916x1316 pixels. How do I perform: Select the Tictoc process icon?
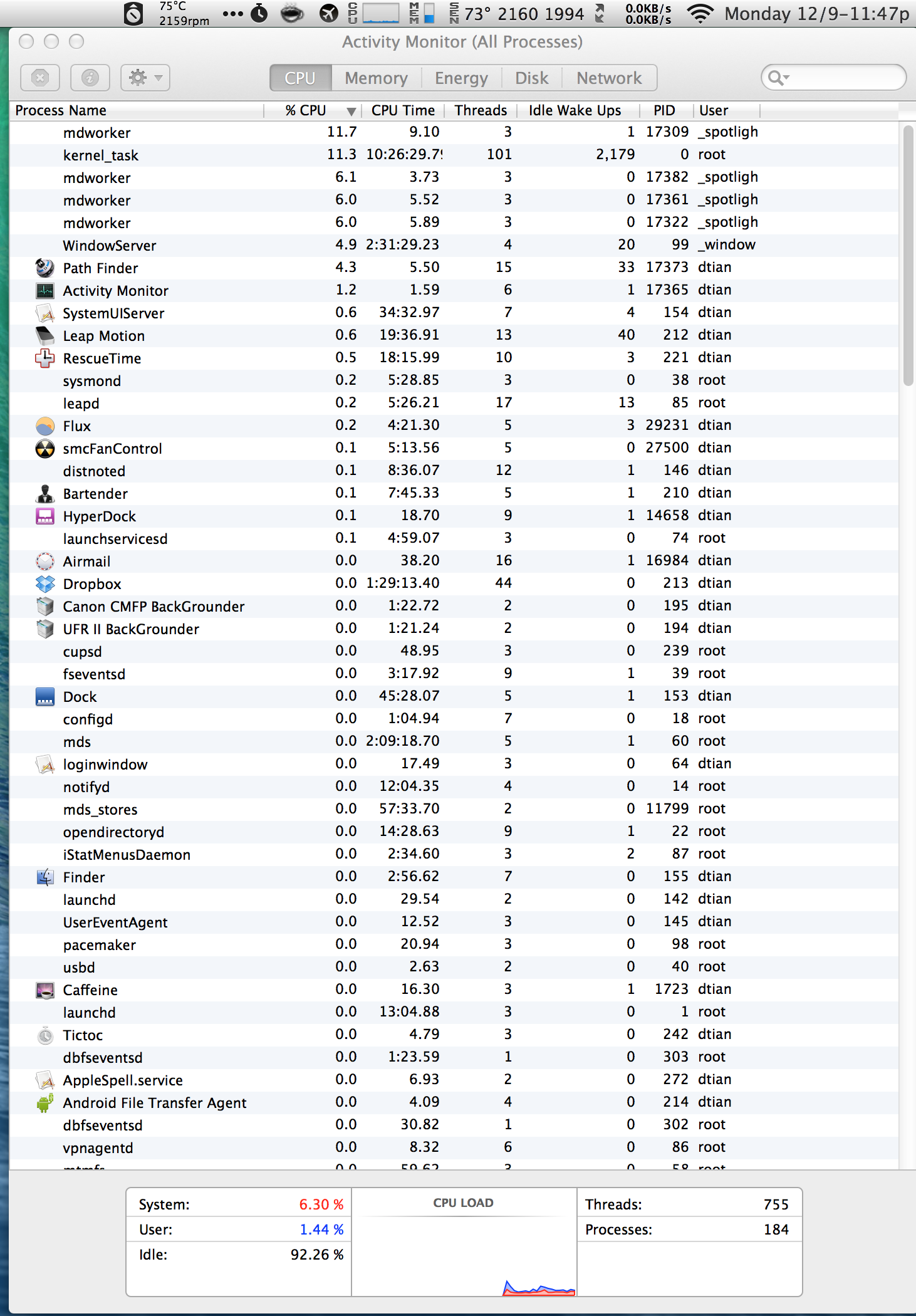click(45, 1035)
